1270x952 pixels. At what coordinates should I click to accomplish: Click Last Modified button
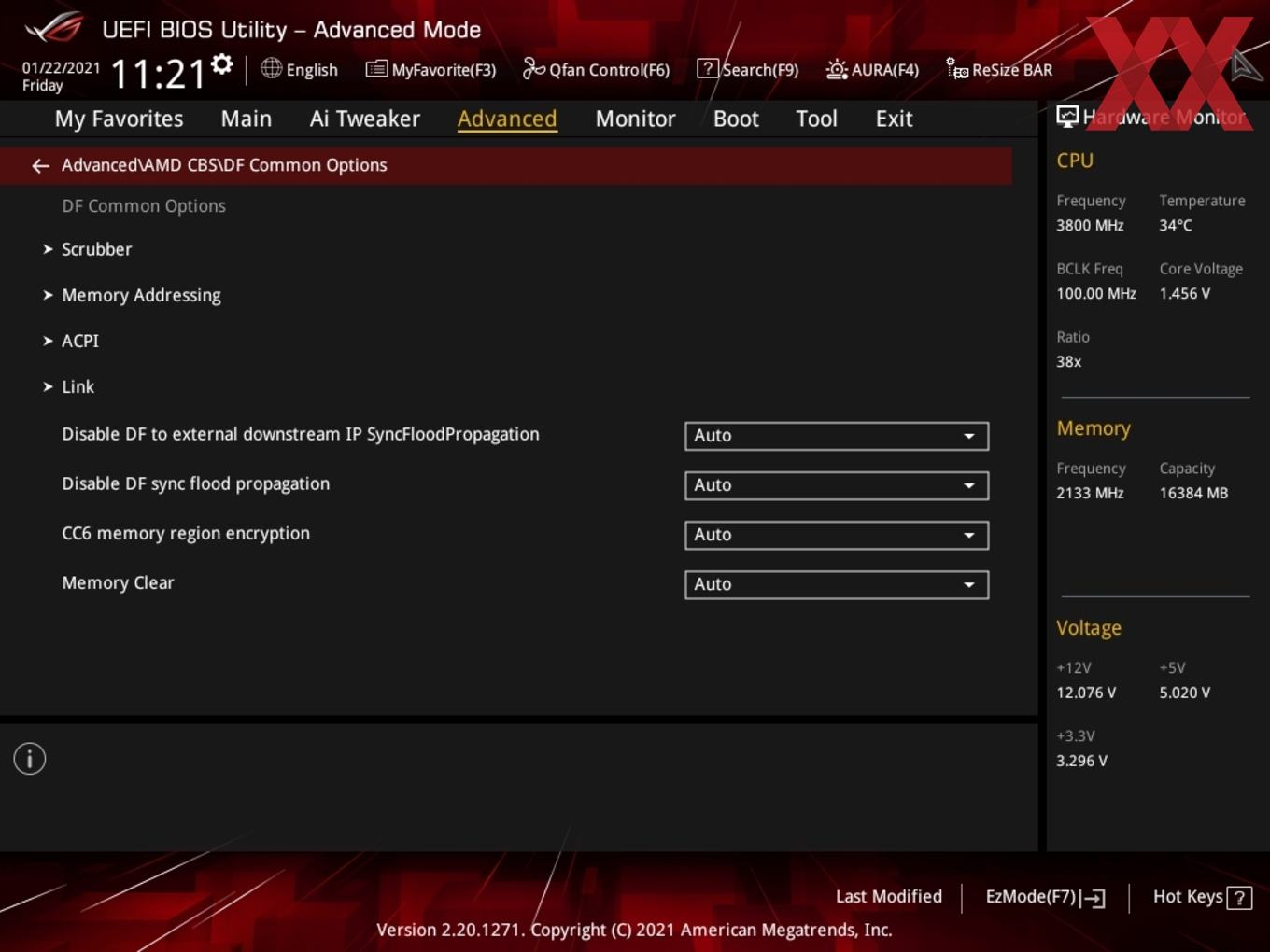889,896
